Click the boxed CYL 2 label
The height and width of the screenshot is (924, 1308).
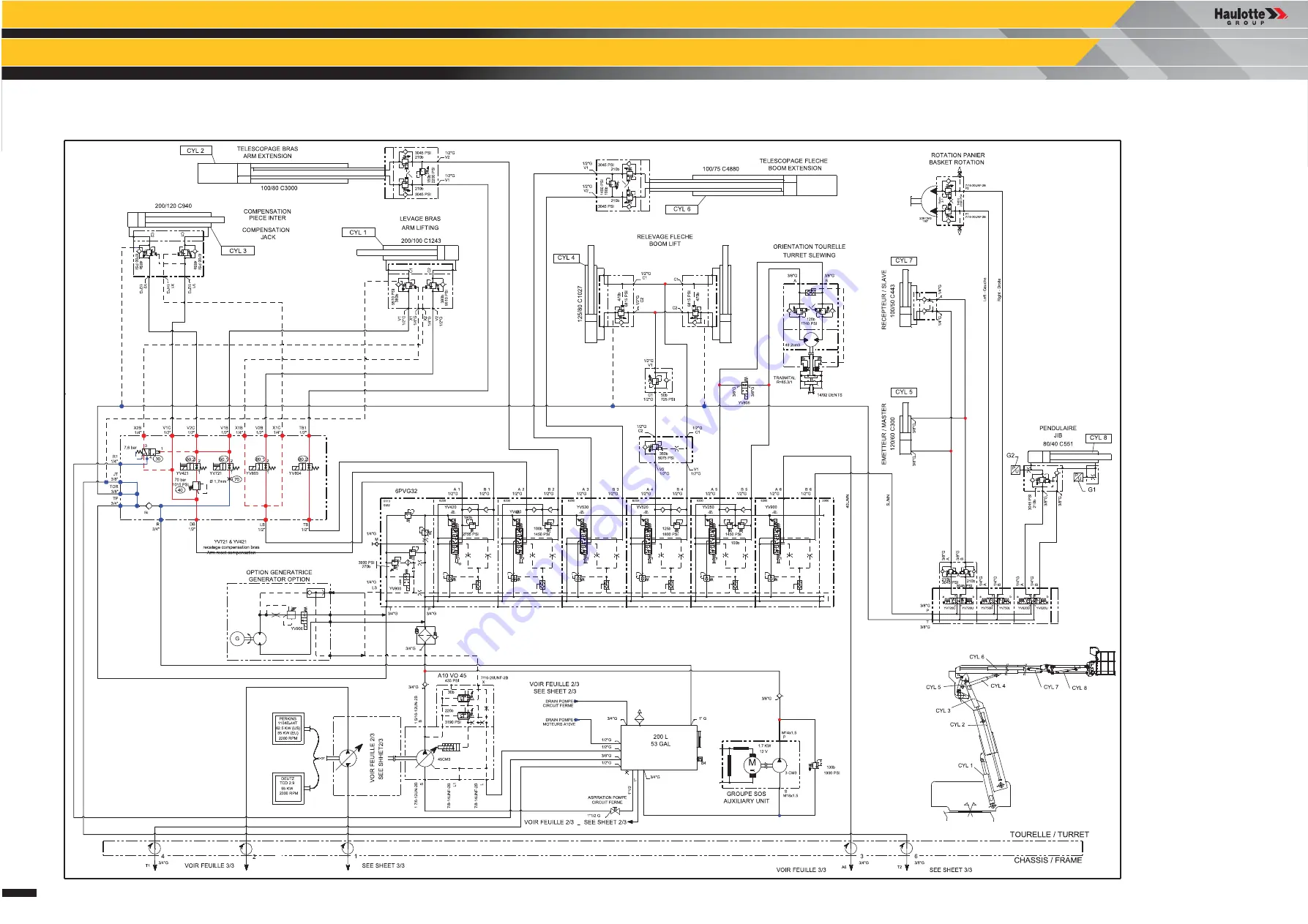196,151
